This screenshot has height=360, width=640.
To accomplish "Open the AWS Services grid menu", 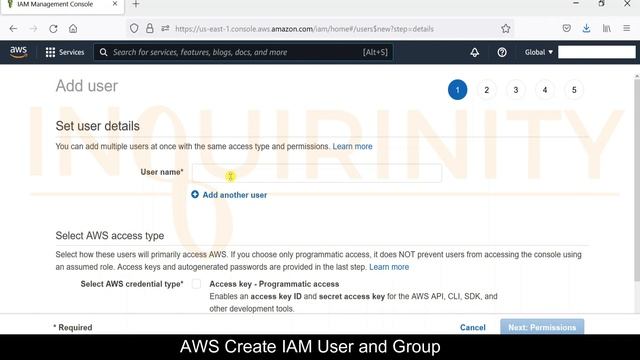I will point(50,52).
